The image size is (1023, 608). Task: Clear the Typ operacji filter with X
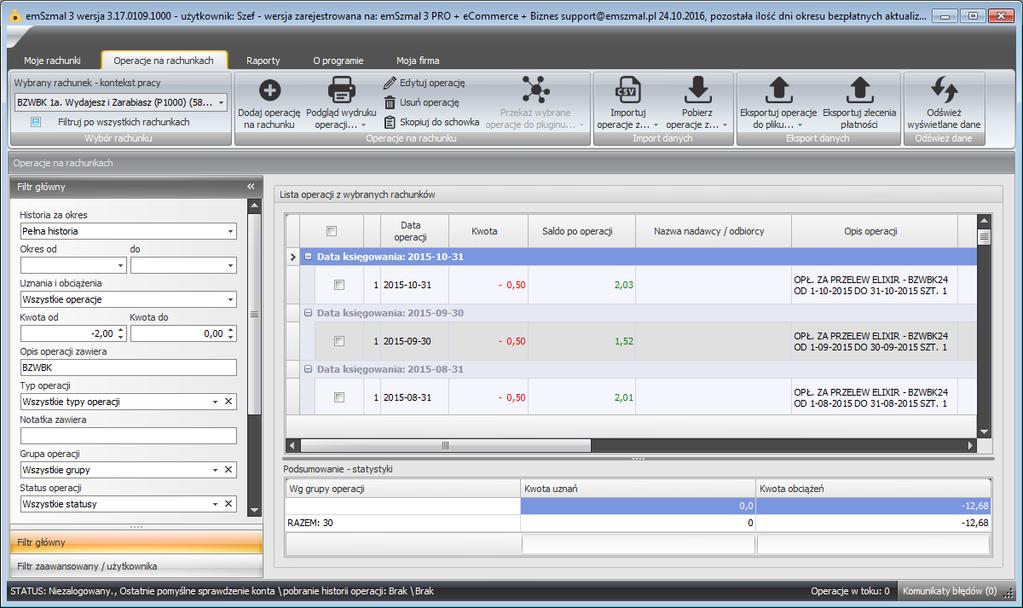(x=228, y=402)
